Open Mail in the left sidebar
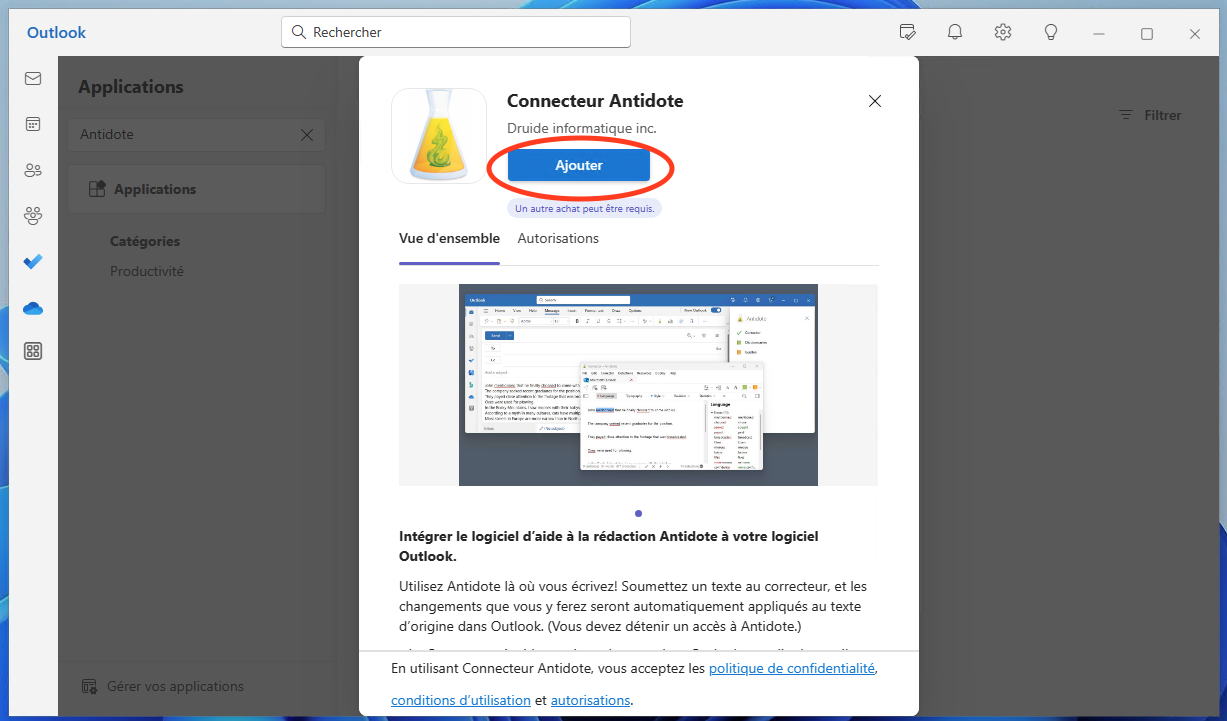 tap(33, 79)
